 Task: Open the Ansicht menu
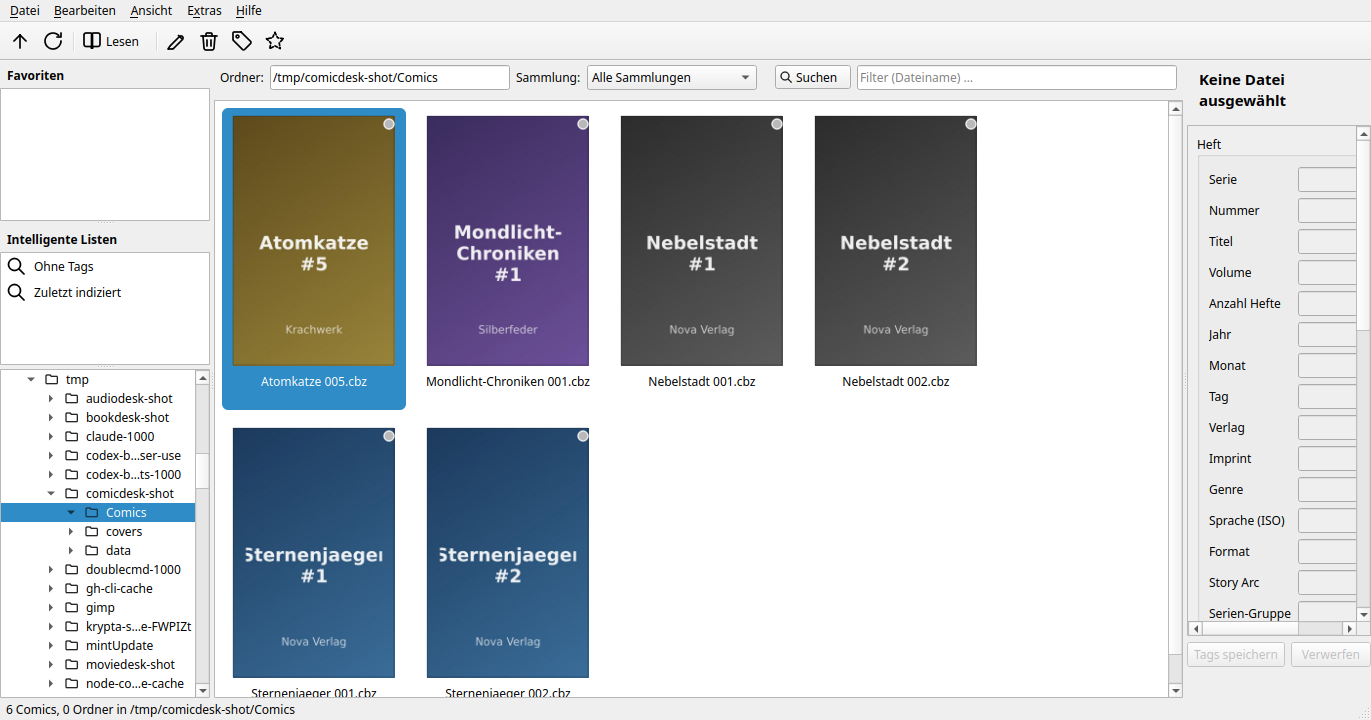pos(151,10)
